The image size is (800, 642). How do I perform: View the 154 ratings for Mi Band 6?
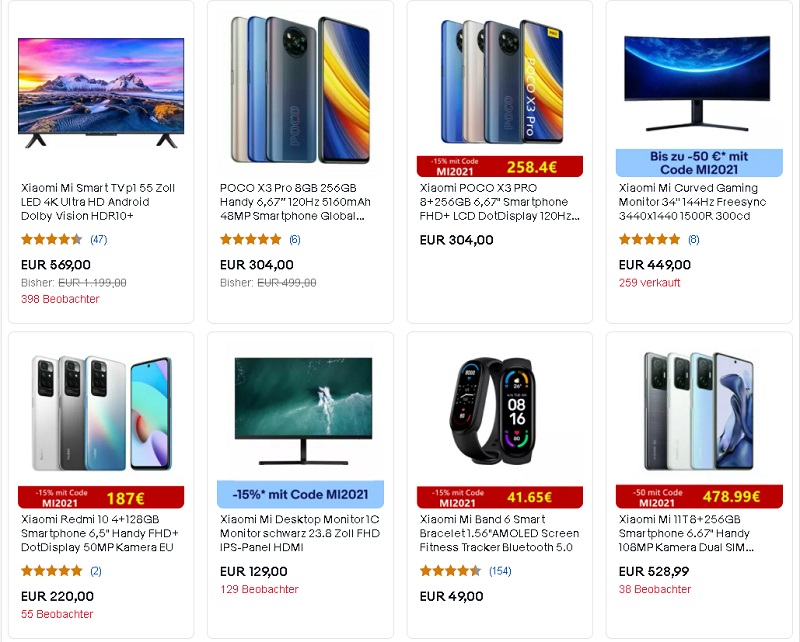pos(500,571)
